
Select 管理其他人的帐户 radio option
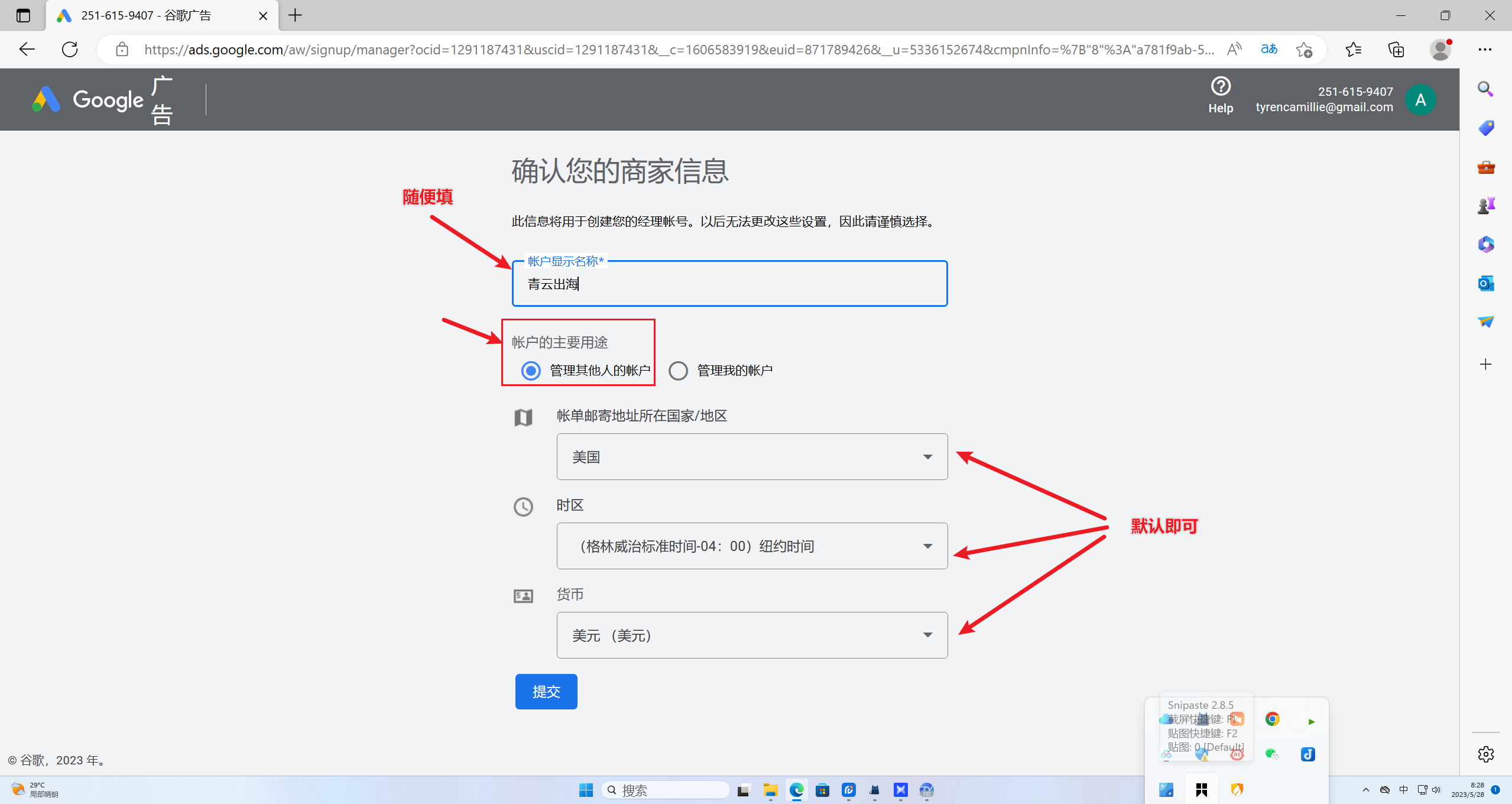tap(531, 371)
